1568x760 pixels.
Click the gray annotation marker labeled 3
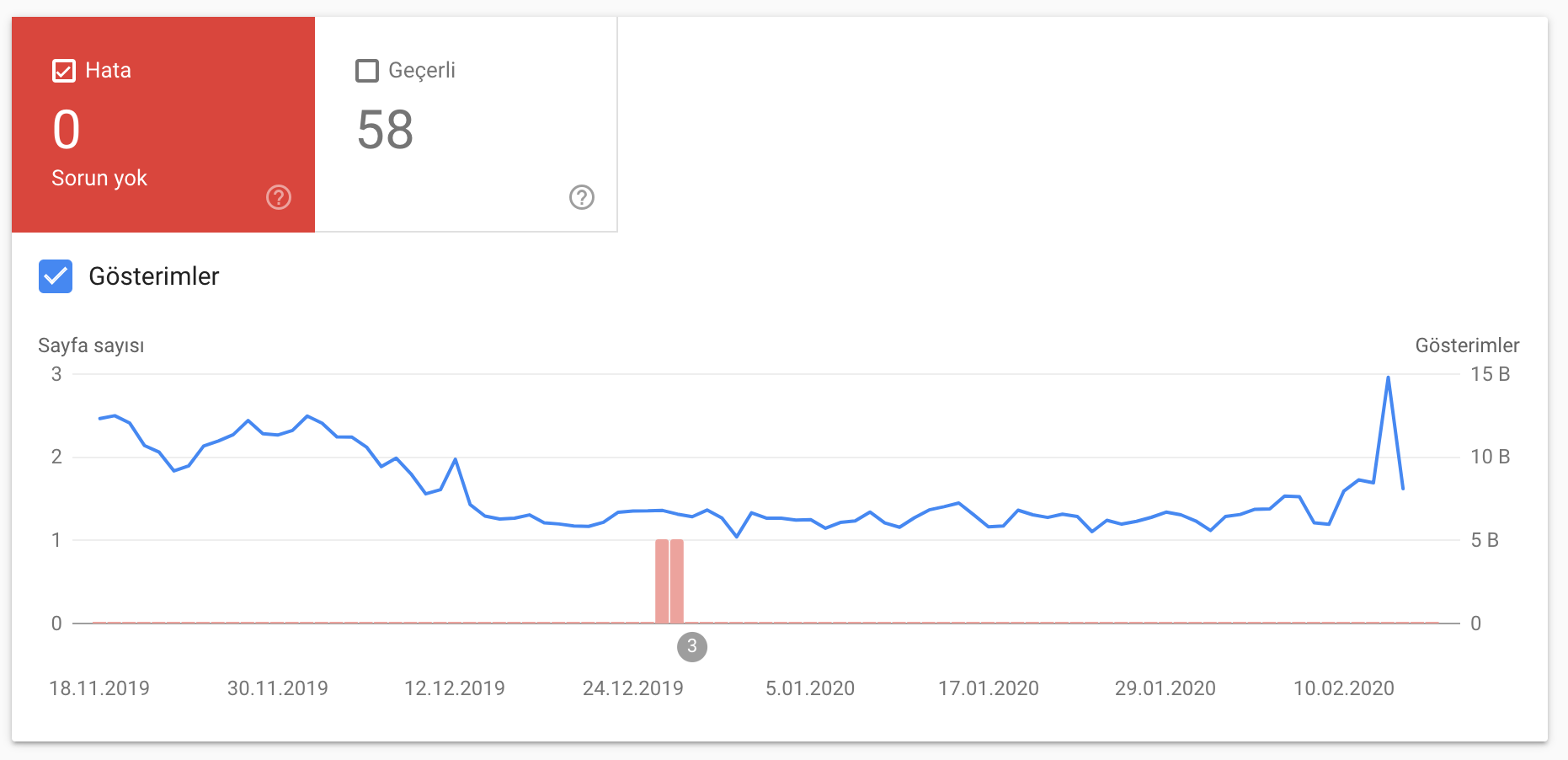[692, 647]
